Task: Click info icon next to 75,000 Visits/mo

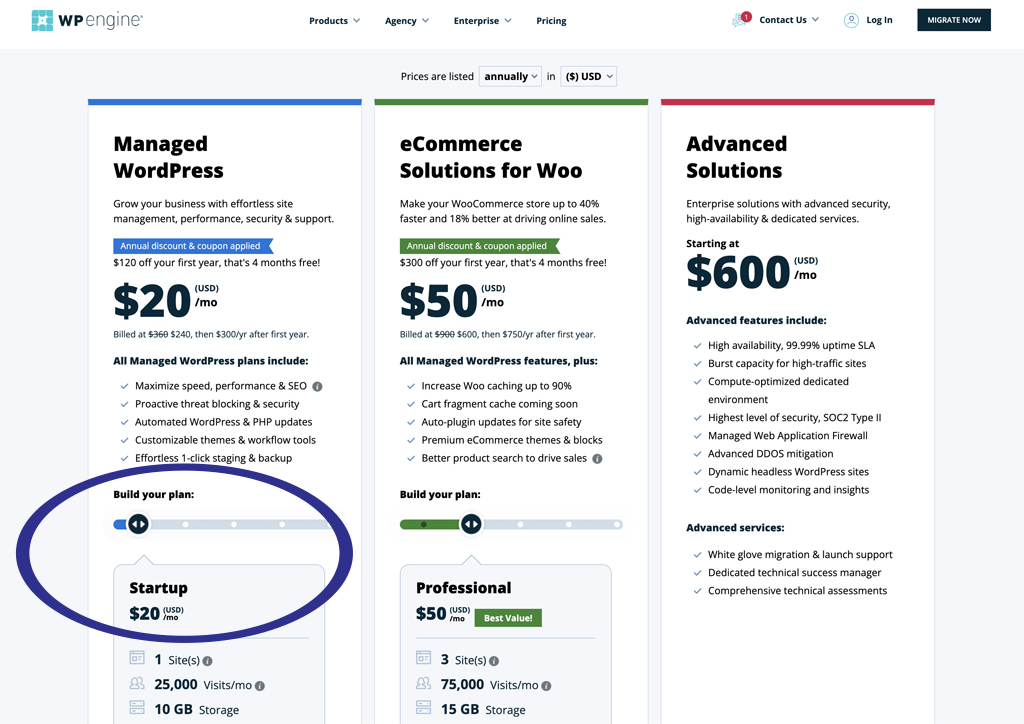Action: 547,686
